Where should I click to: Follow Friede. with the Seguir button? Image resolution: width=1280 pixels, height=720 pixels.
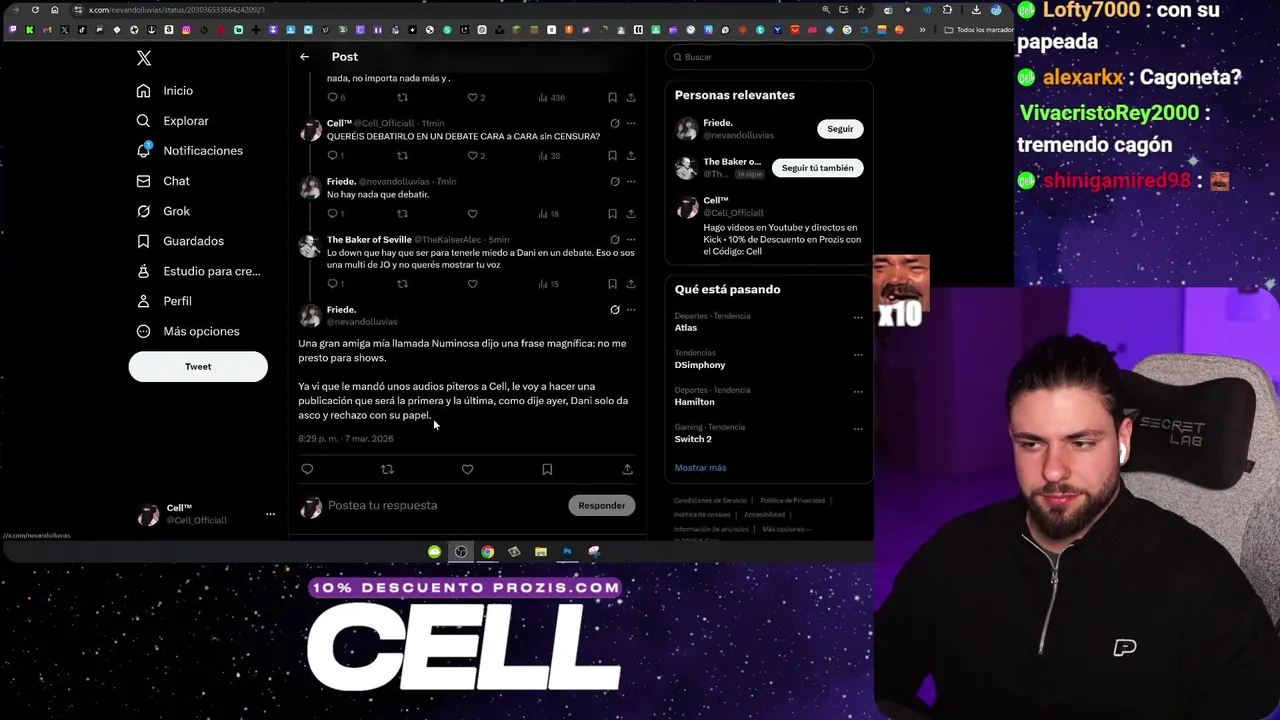[840, 129]
